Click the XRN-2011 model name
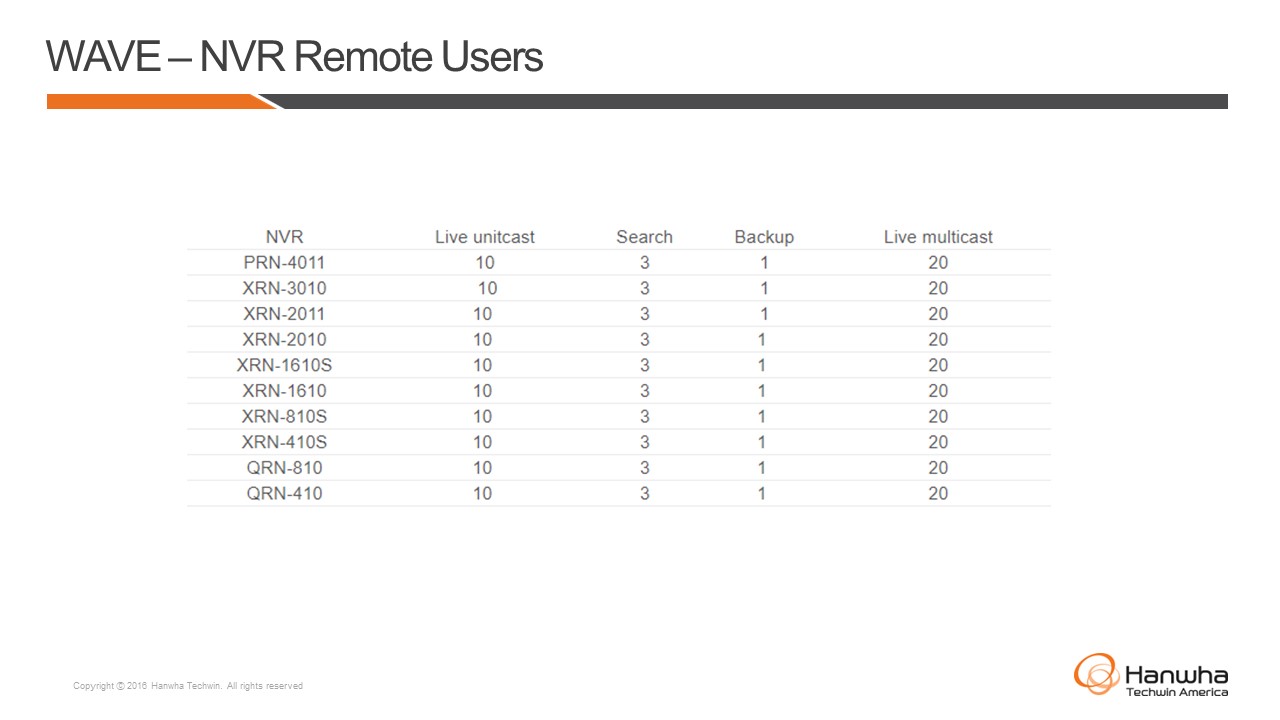 click(x=284, y=314)
